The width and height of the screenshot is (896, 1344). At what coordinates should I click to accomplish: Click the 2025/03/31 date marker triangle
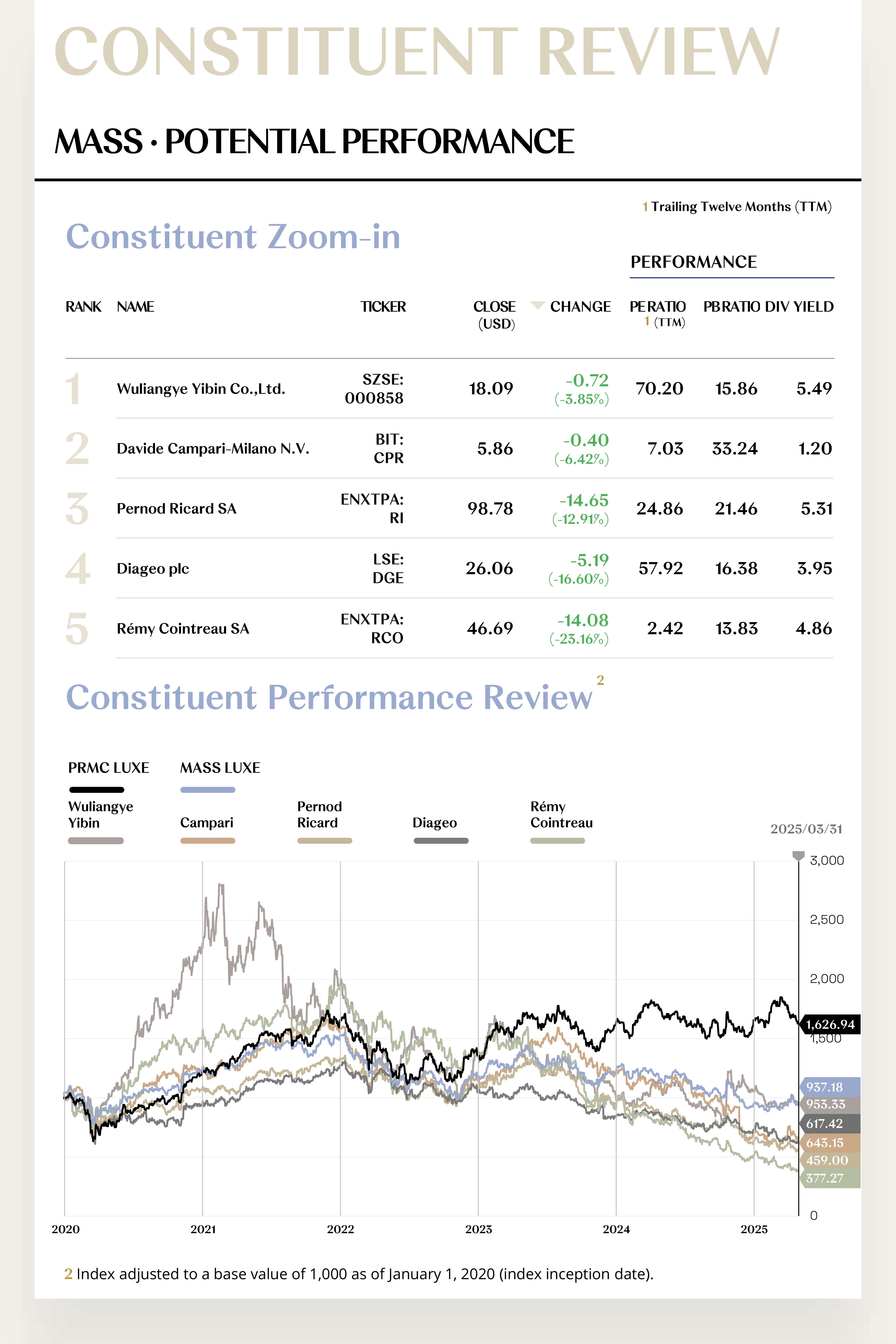[x=798, y=855]
